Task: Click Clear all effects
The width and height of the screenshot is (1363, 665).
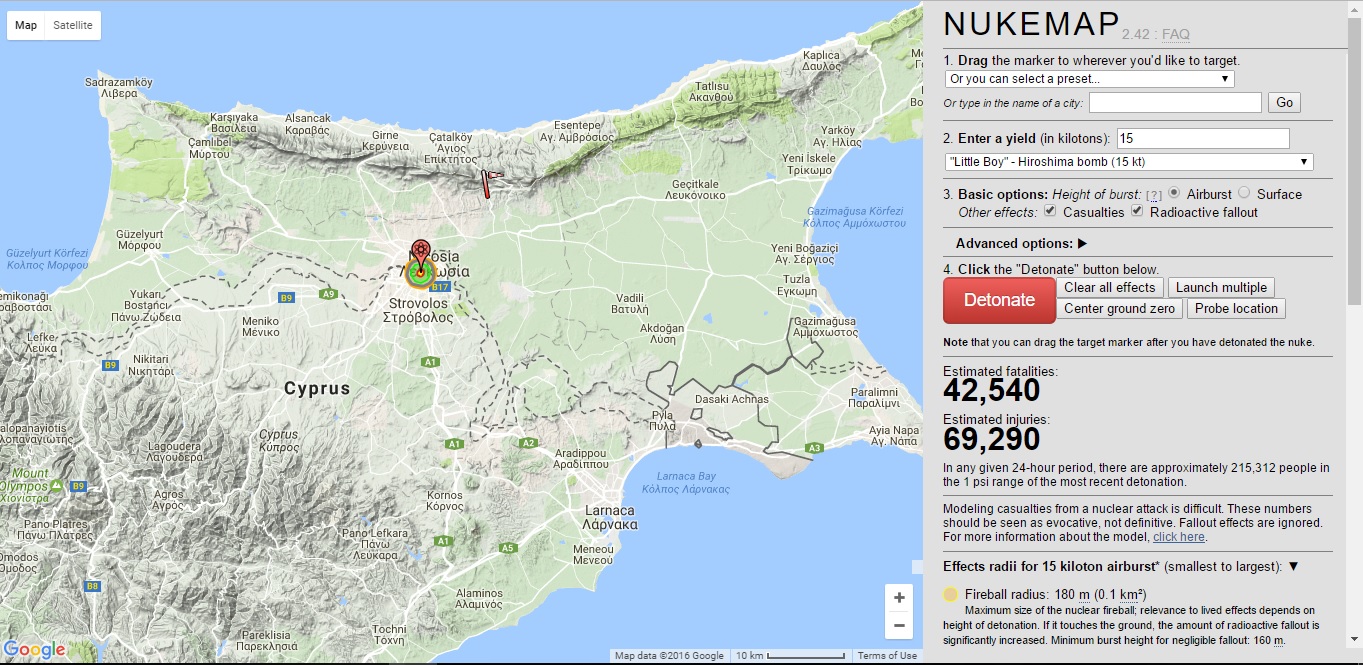Action: click(x=1109, y=287)
